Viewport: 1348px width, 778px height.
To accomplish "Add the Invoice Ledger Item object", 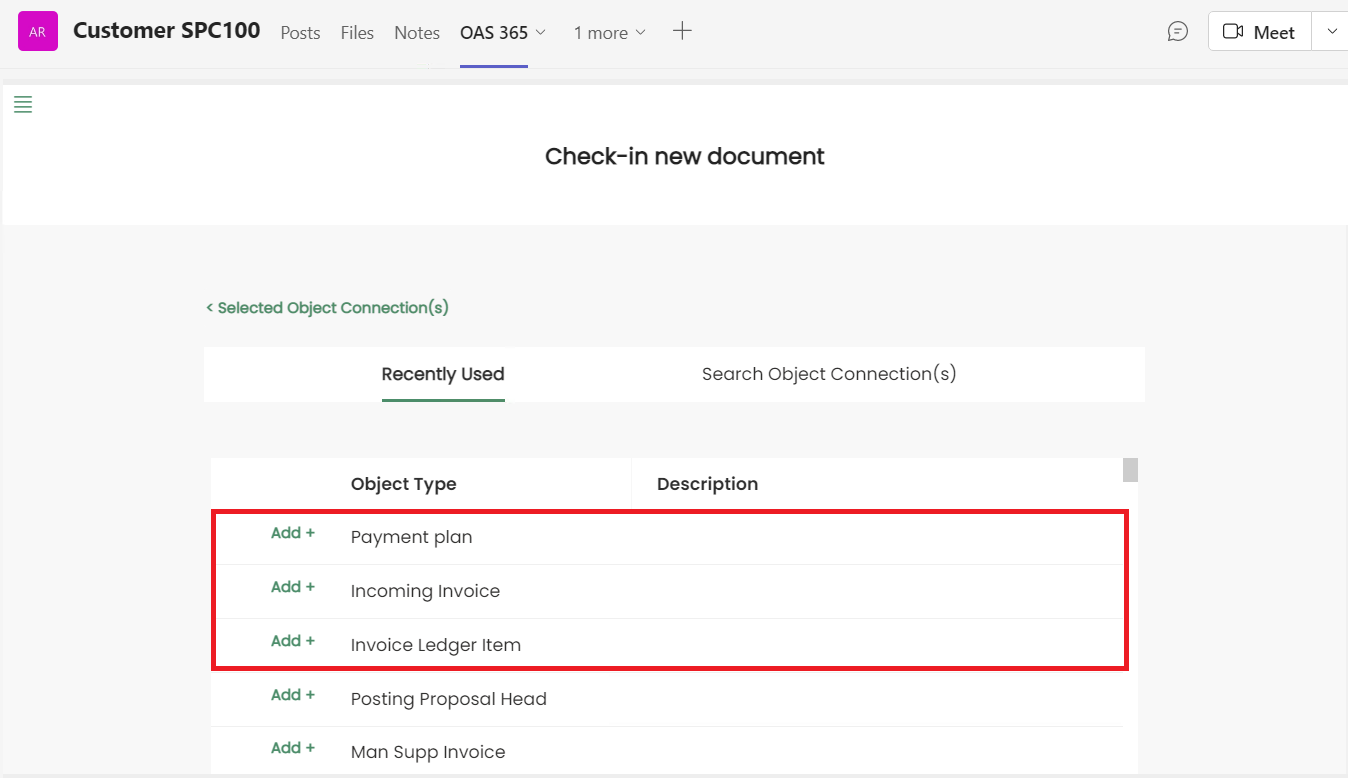I will pos(293,641).
